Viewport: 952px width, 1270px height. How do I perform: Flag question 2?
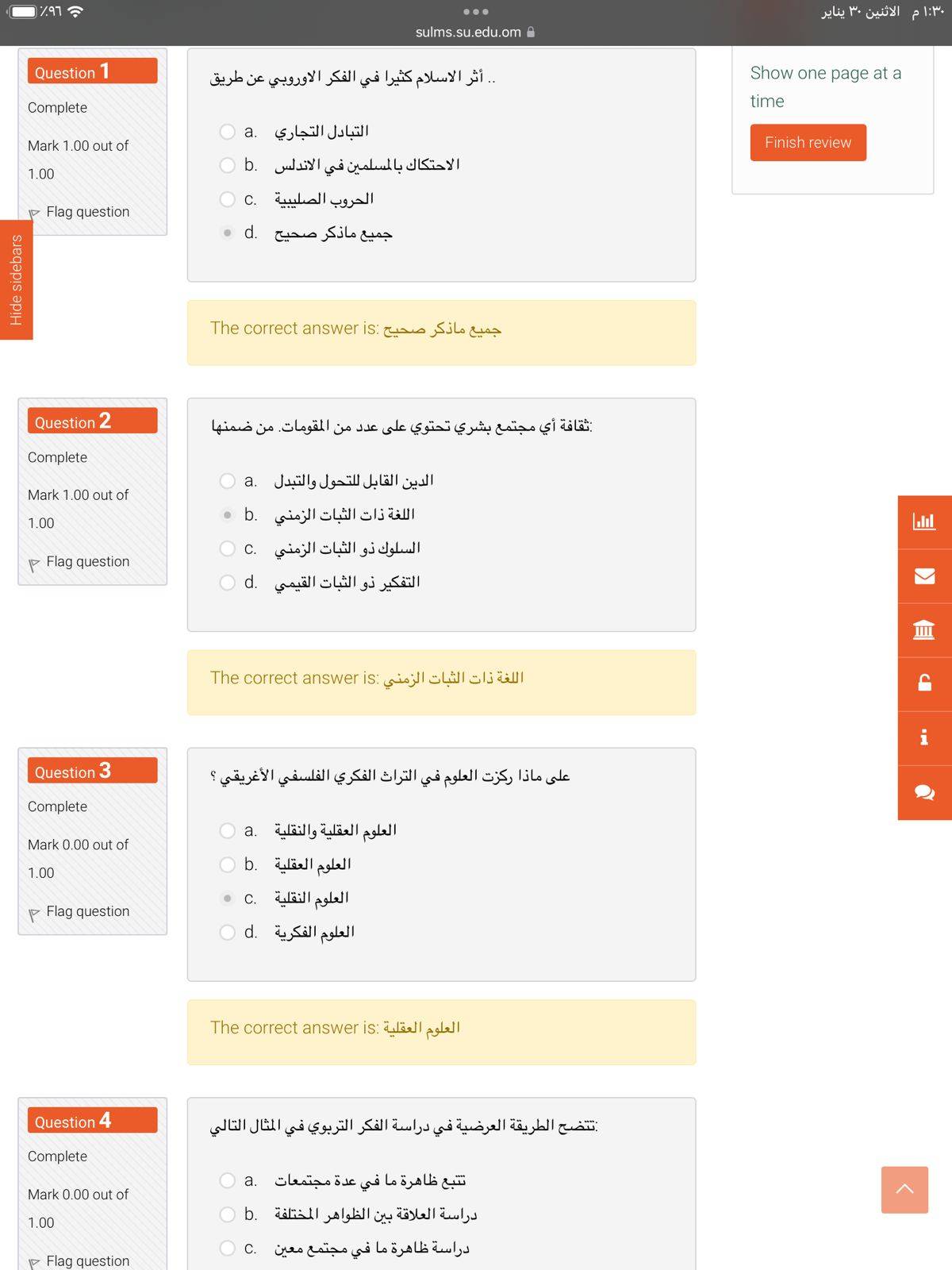[x=34, y=563]
